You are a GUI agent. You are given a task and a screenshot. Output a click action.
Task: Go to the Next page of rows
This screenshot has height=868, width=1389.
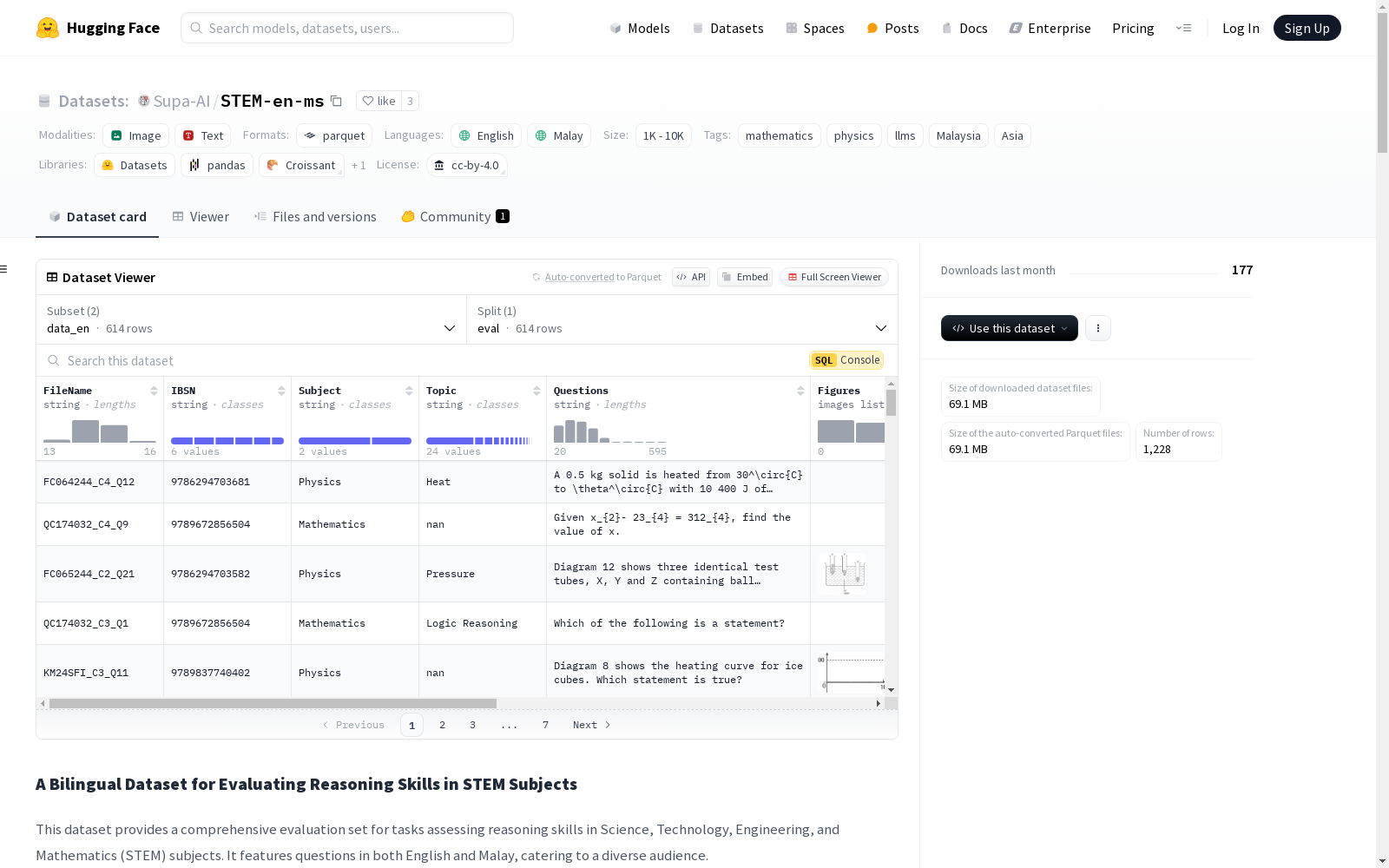pos(592,725)
